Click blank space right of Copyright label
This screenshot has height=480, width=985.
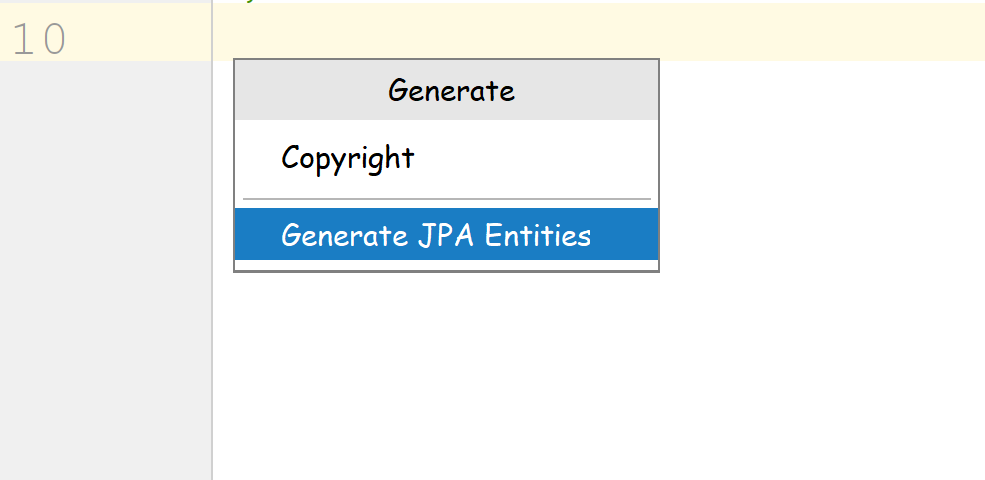[540, 158]
